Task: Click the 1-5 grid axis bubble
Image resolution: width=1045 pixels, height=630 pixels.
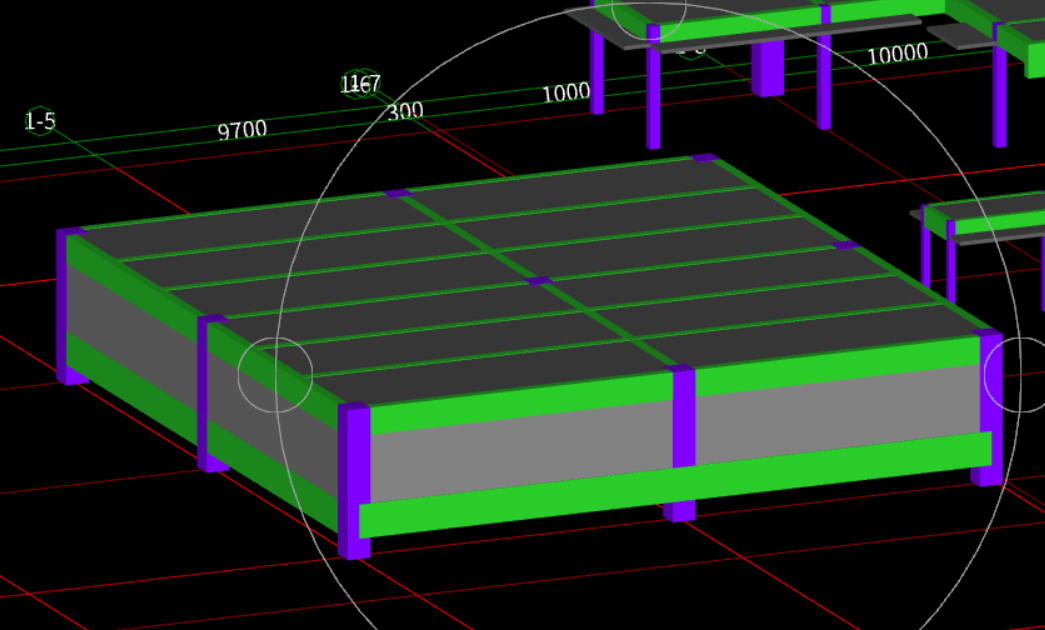Action: [40, 121]
